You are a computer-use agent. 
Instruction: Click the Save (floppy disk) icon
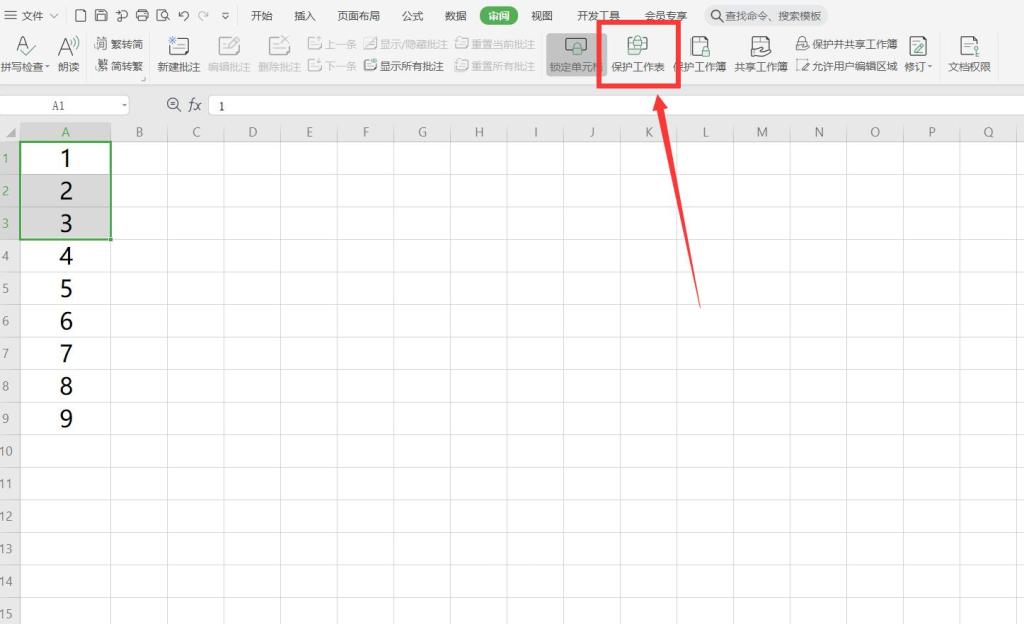tap(101, 15)
